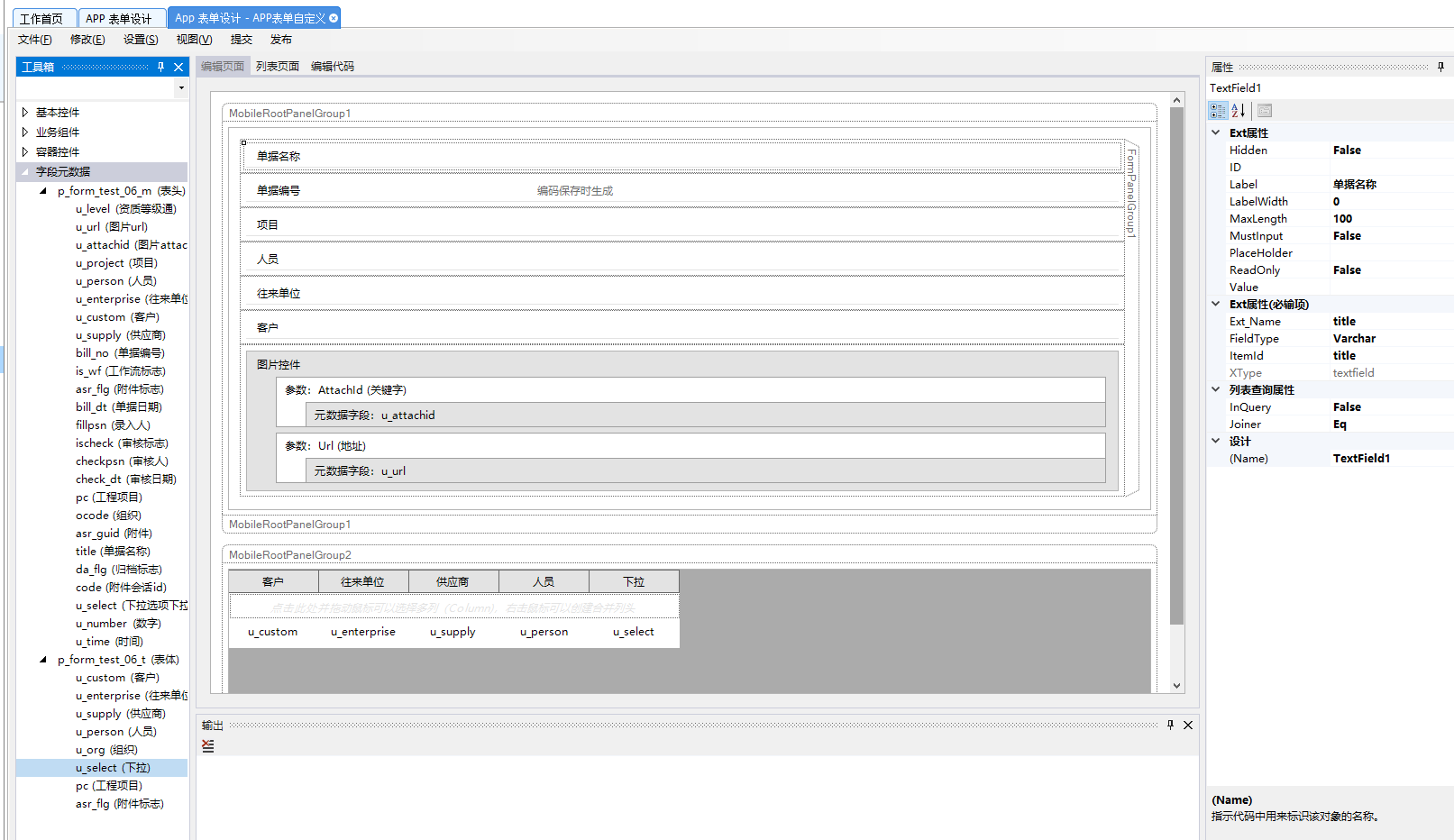1454x840 pixels.
Task: Switch to the APP 表单设计 tab
Action: 119,18
